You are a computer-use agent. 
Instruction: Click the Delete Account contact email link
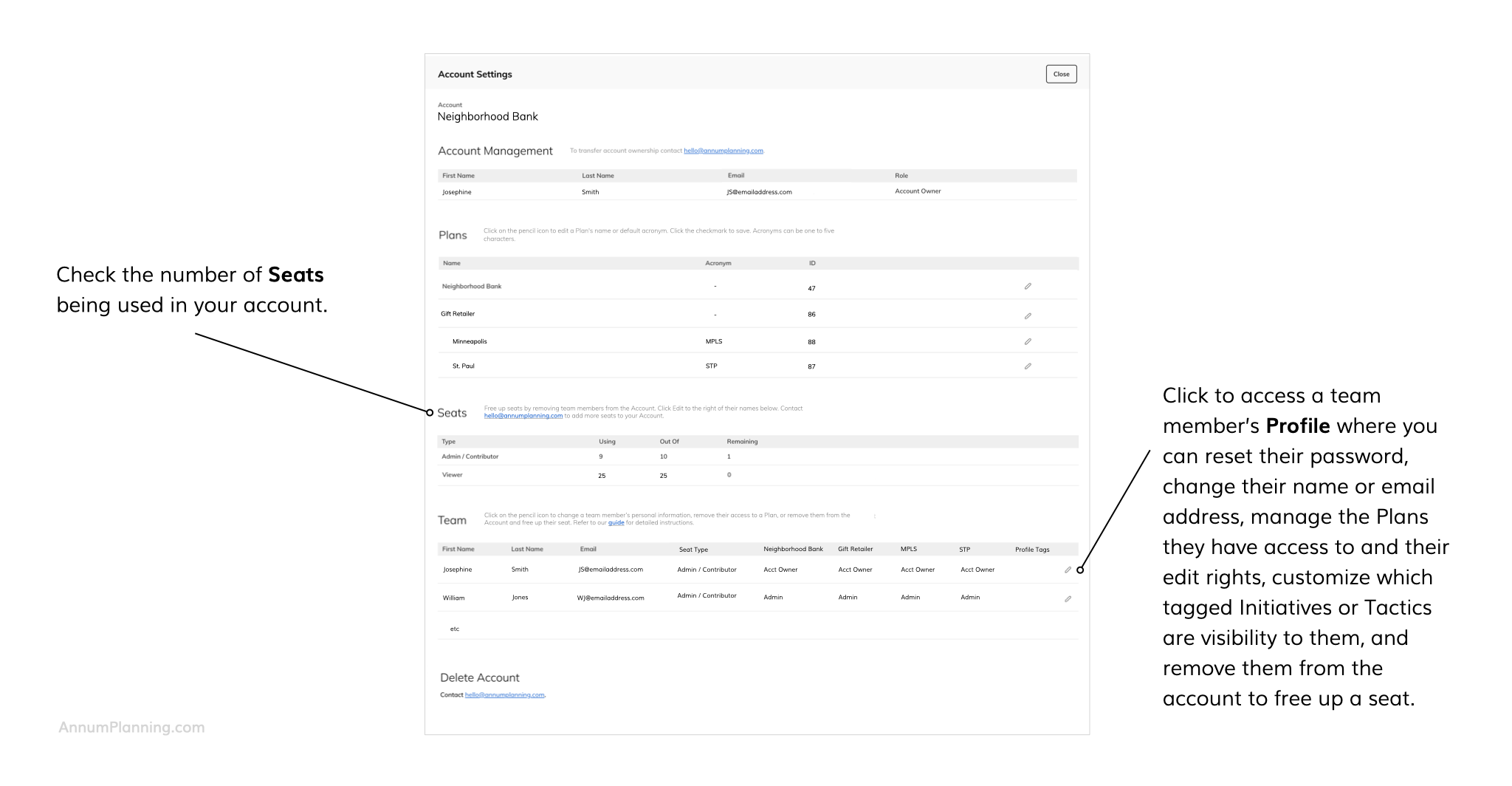(x=504, y=695)
